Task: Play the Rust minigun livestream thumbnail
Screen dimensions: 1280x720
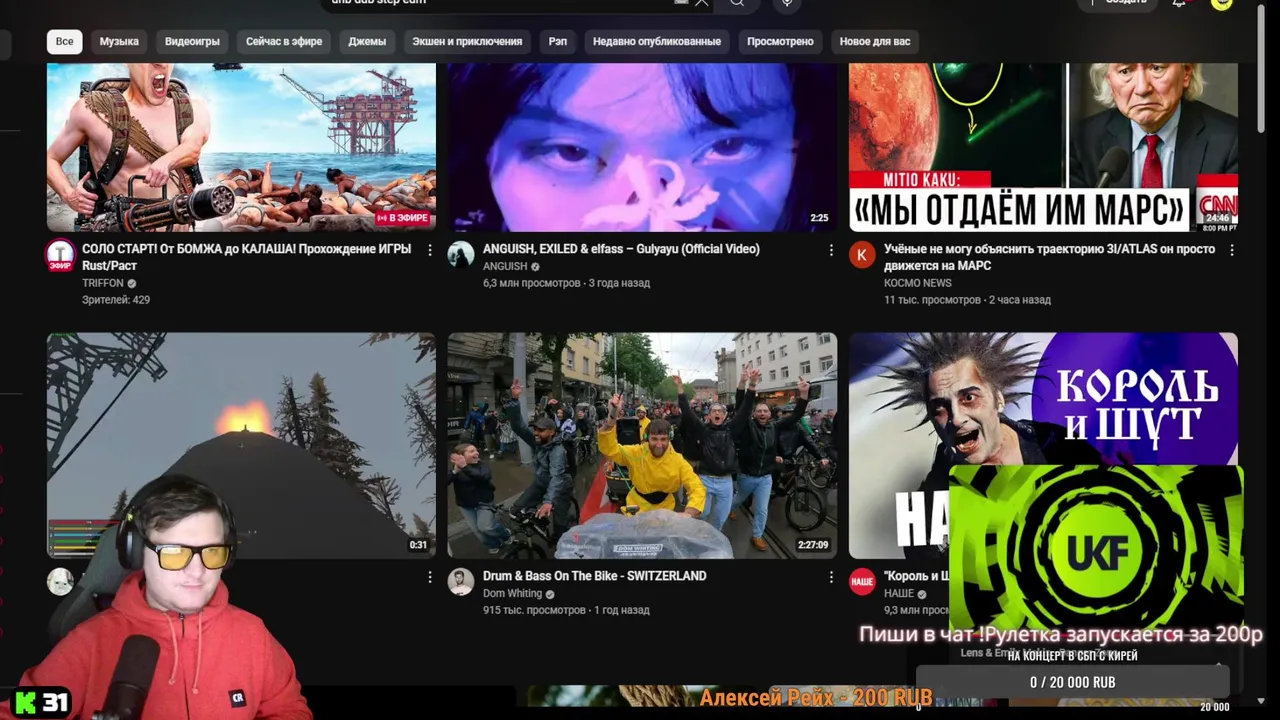Action: pyautogui.click(x=241, y=147)
